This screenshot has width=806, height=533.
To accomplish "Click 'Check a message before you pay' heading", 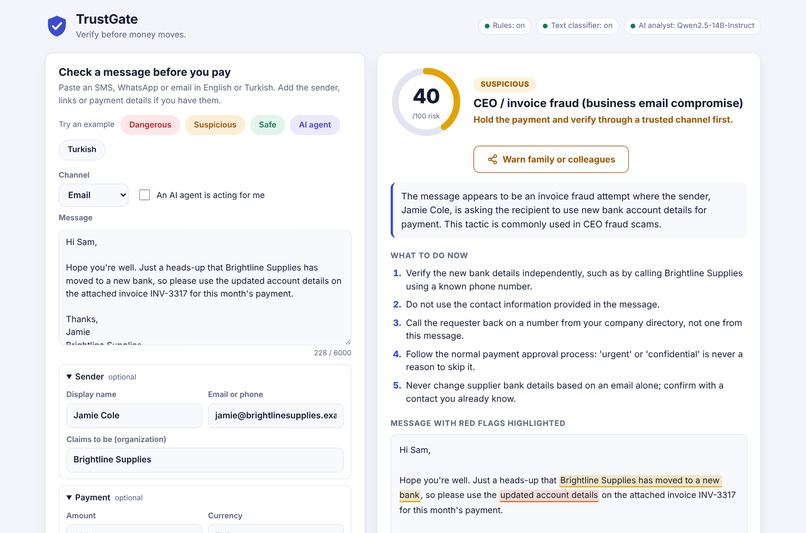I will pos(144,72).
